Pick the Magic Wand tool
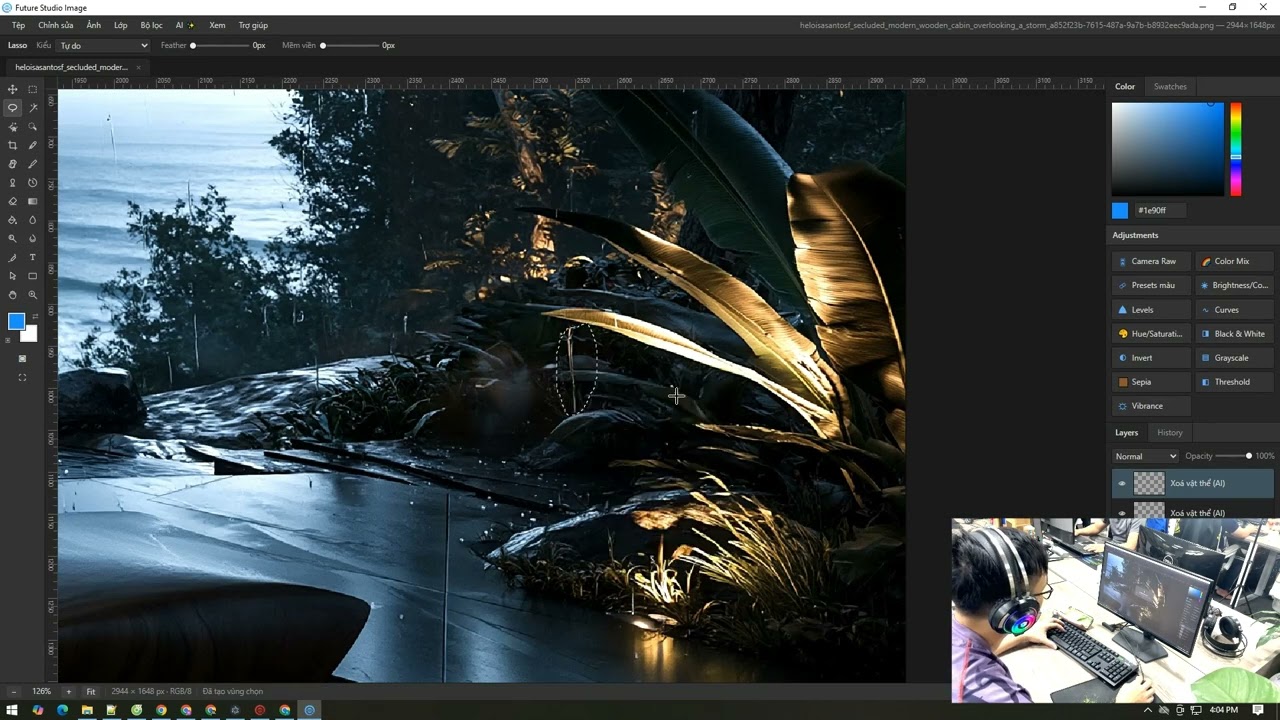 [x=33, y=108]
